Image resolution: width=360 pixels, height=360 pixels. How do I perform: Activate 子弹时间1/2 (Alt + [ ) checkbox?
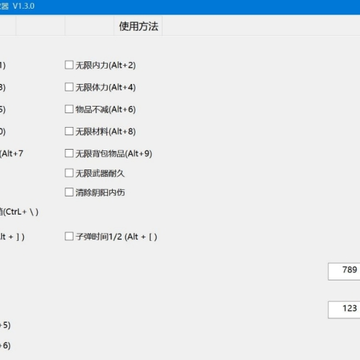[69, 237]
